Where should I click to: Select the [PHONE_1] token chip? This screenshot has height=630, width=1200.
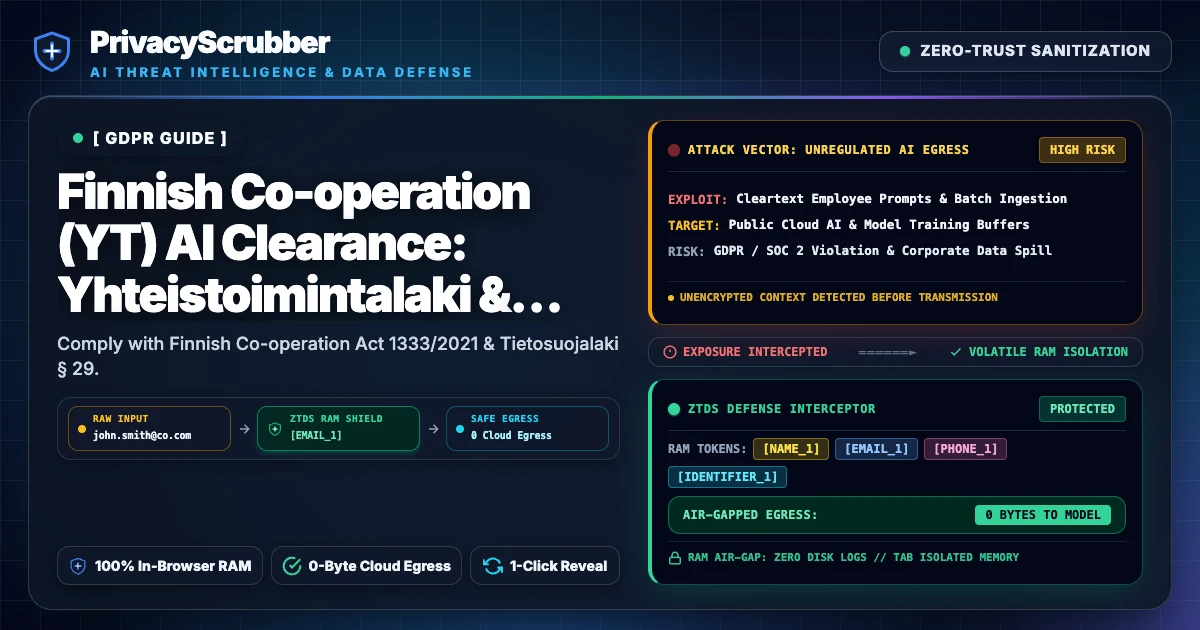(965, 449)
